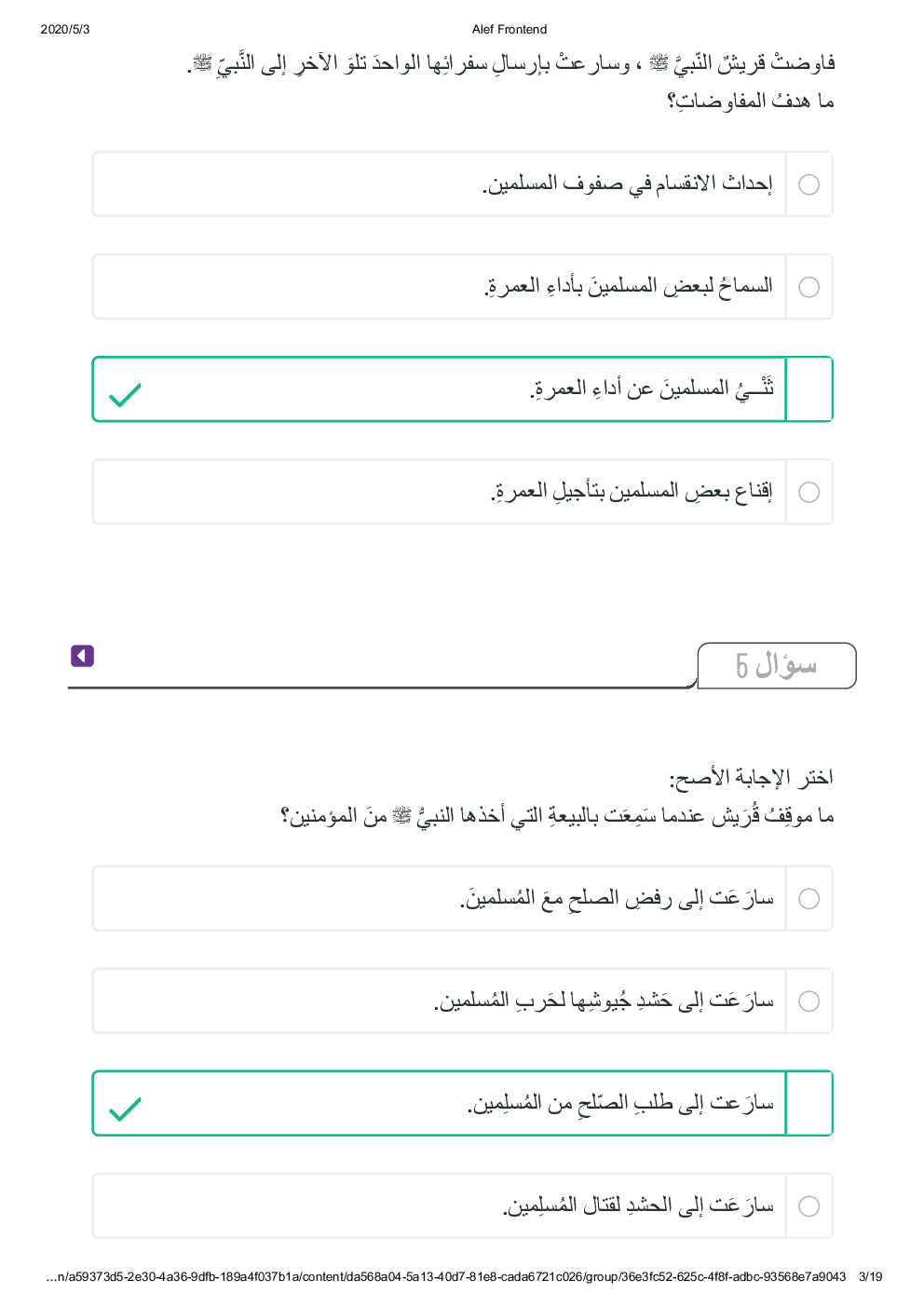Viewport: 924px width, 1307px height.
Task: Pick the radio for 'إقناع بعض المسلمين بتأجيل العمرة'
Action: pyautogui.click(x=809, y=492)
